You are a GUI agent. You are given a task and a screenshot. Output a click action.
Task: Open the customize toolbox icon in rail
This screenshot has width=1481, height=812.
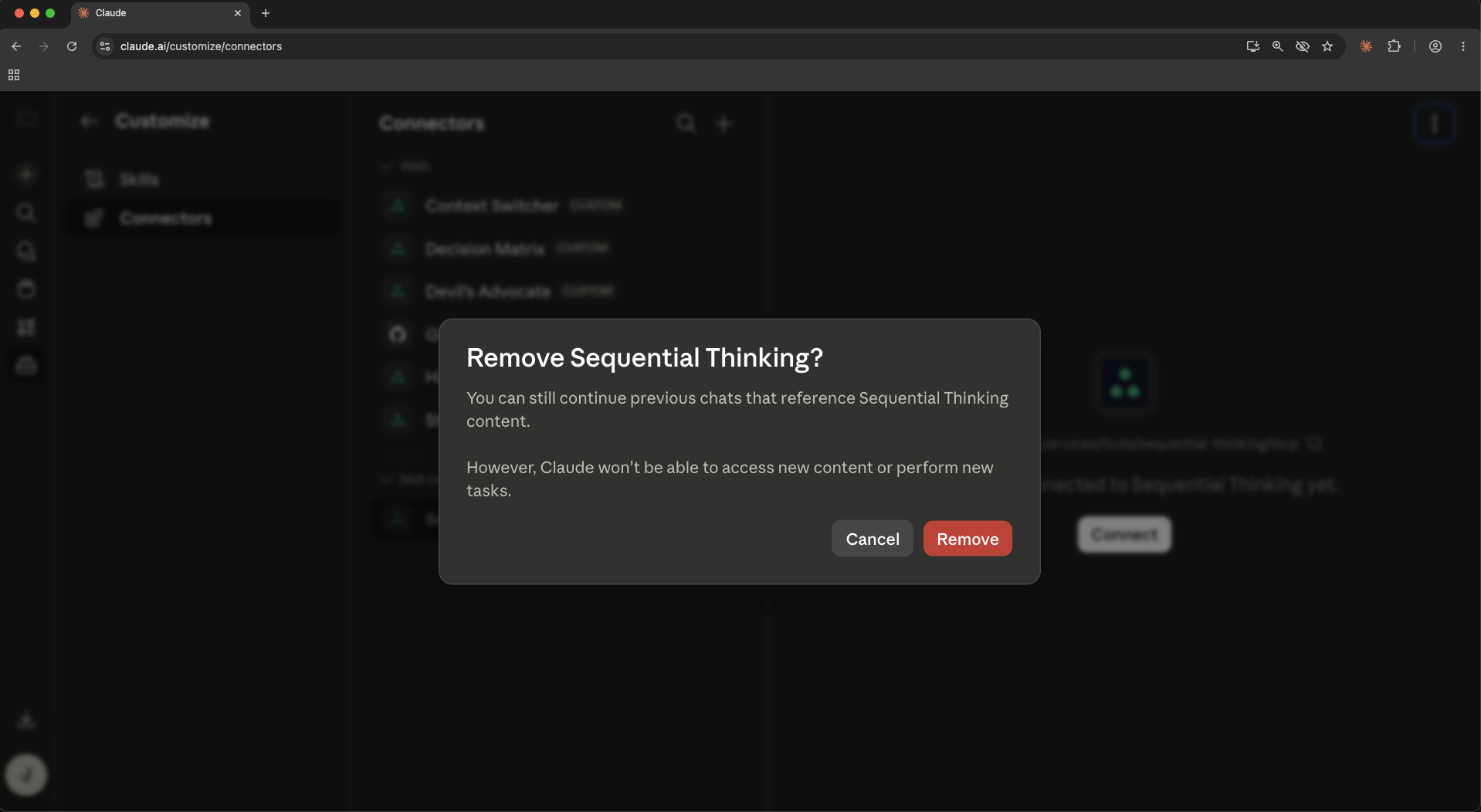point(26,365)
